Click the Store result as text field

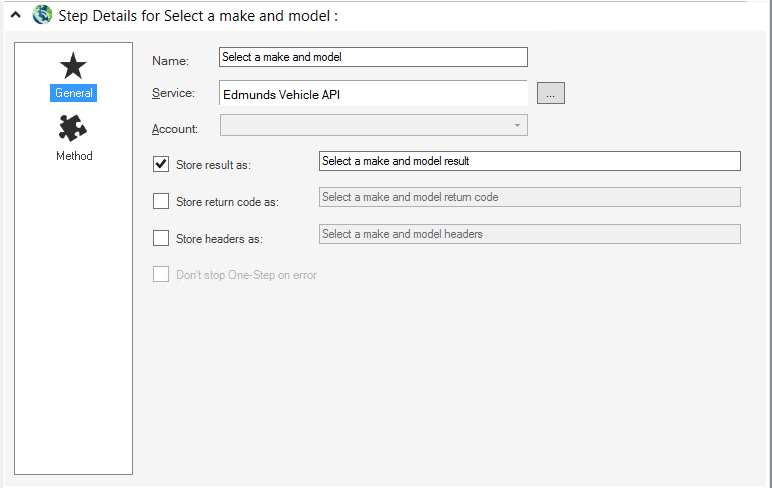(x=530, y=161)
